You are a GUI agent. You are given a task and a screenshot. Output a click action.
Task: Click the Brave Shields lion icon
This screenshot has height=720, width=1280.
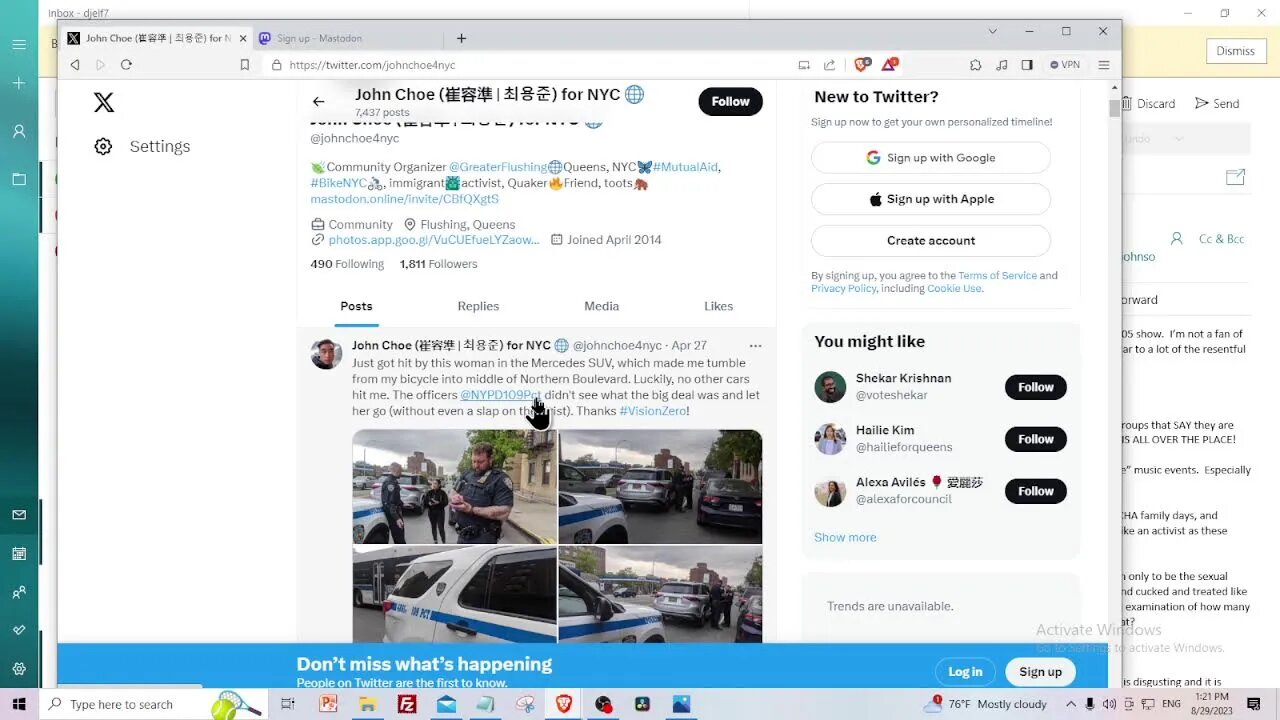tap(862, 65)
